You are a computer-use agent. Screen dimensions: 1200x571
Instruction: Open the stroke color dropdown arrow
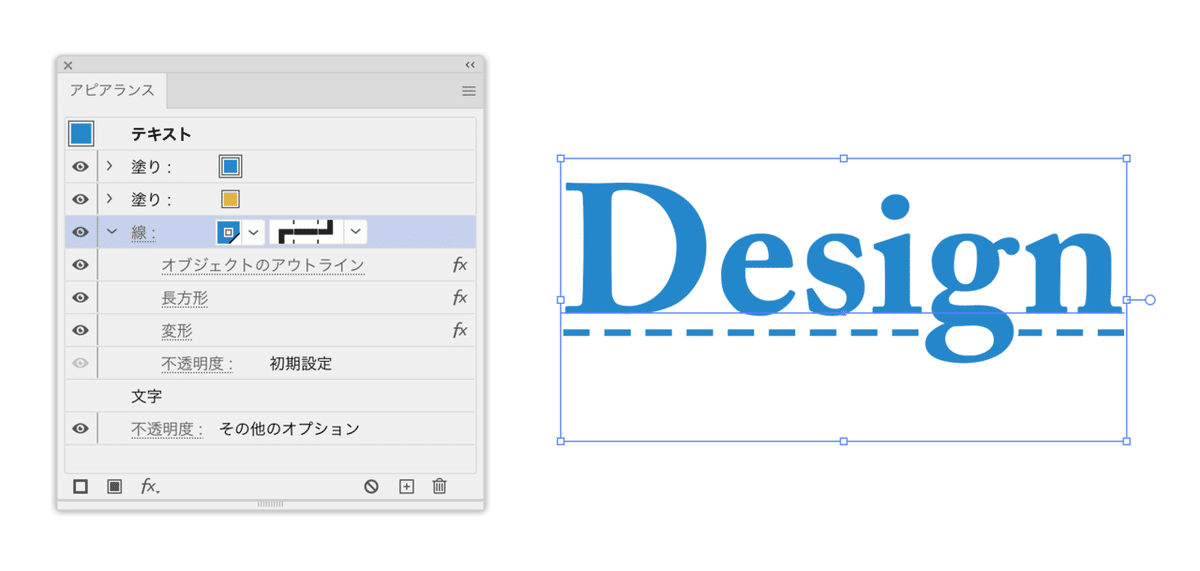(254, 233)
